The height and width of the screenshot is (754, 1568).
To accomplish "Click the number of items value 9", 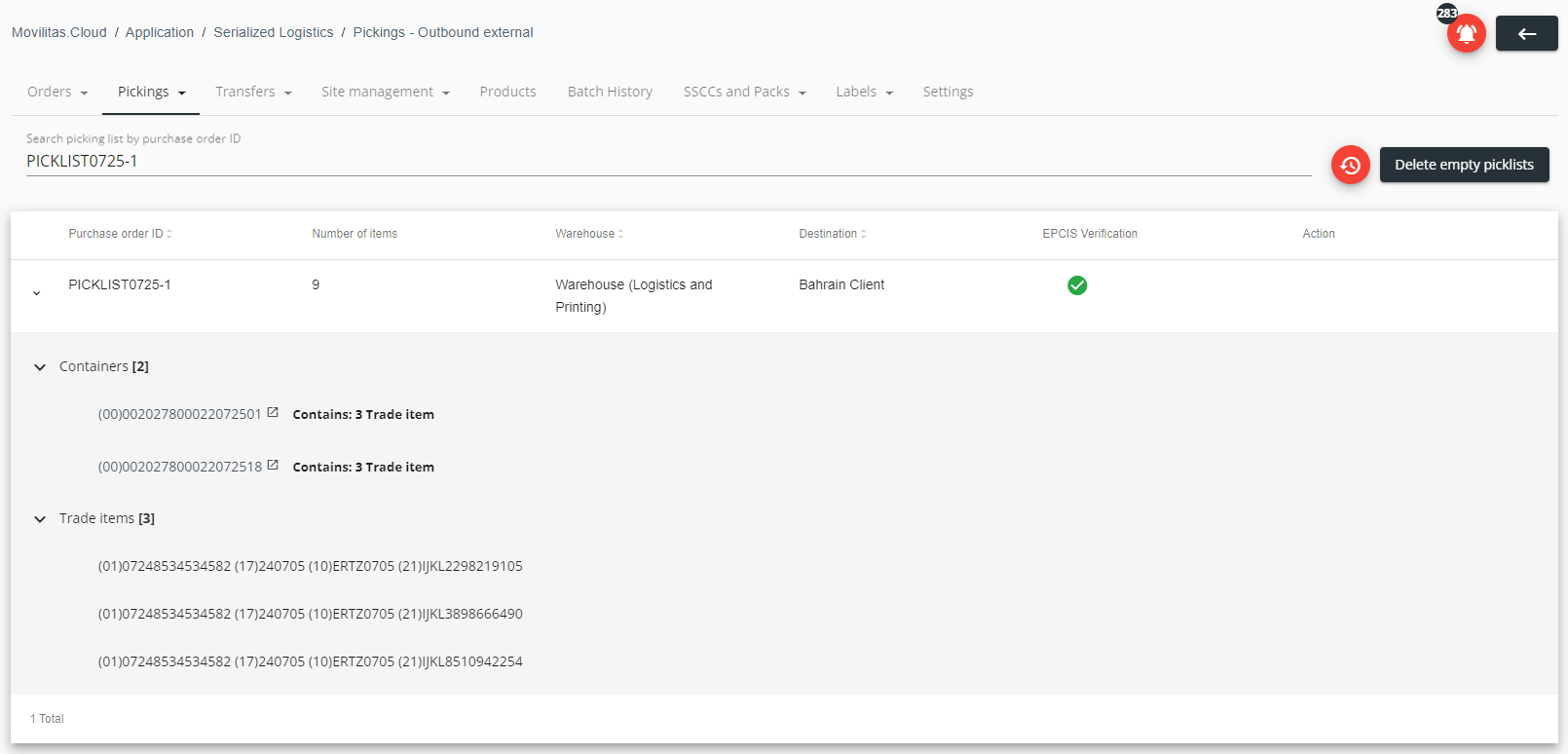I will 316,284.
